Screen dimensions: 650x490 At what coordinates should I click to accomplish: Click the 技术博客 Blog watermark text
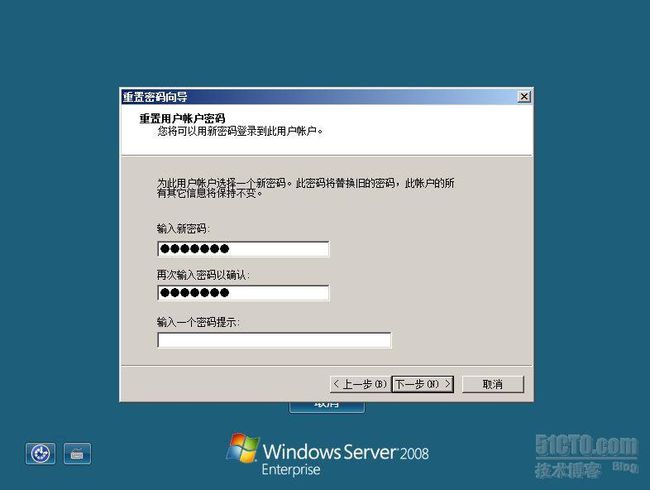[x=586, y=470]
